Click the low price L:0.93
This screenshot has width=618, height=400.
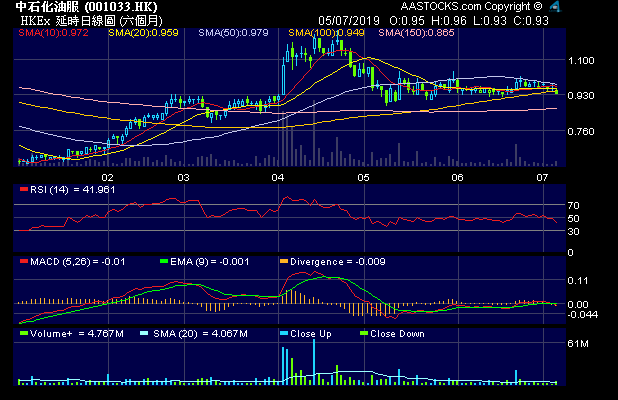(x=489, y=20)
